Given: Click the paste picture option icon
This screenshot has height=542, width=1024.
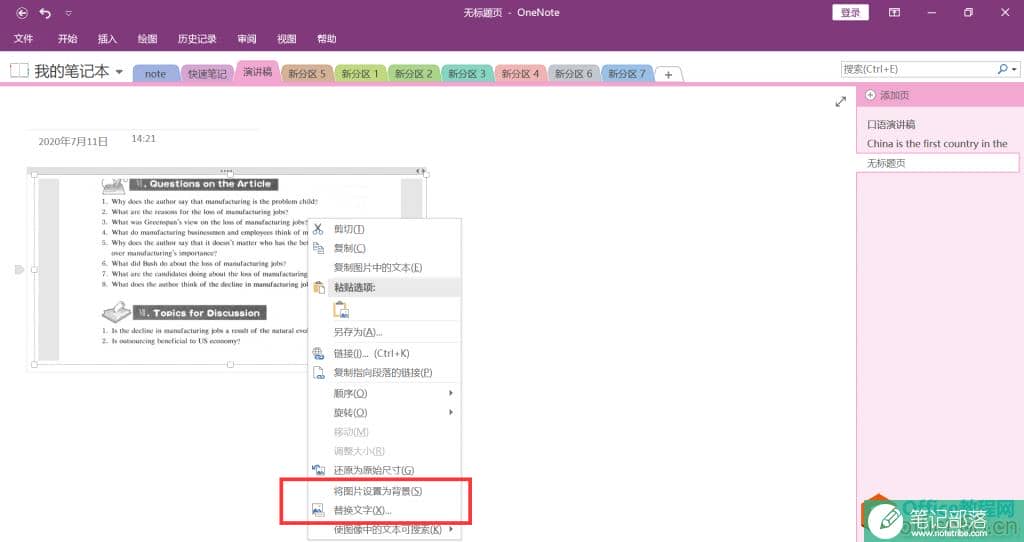Looking at the screenshot, I should (341, 310).
